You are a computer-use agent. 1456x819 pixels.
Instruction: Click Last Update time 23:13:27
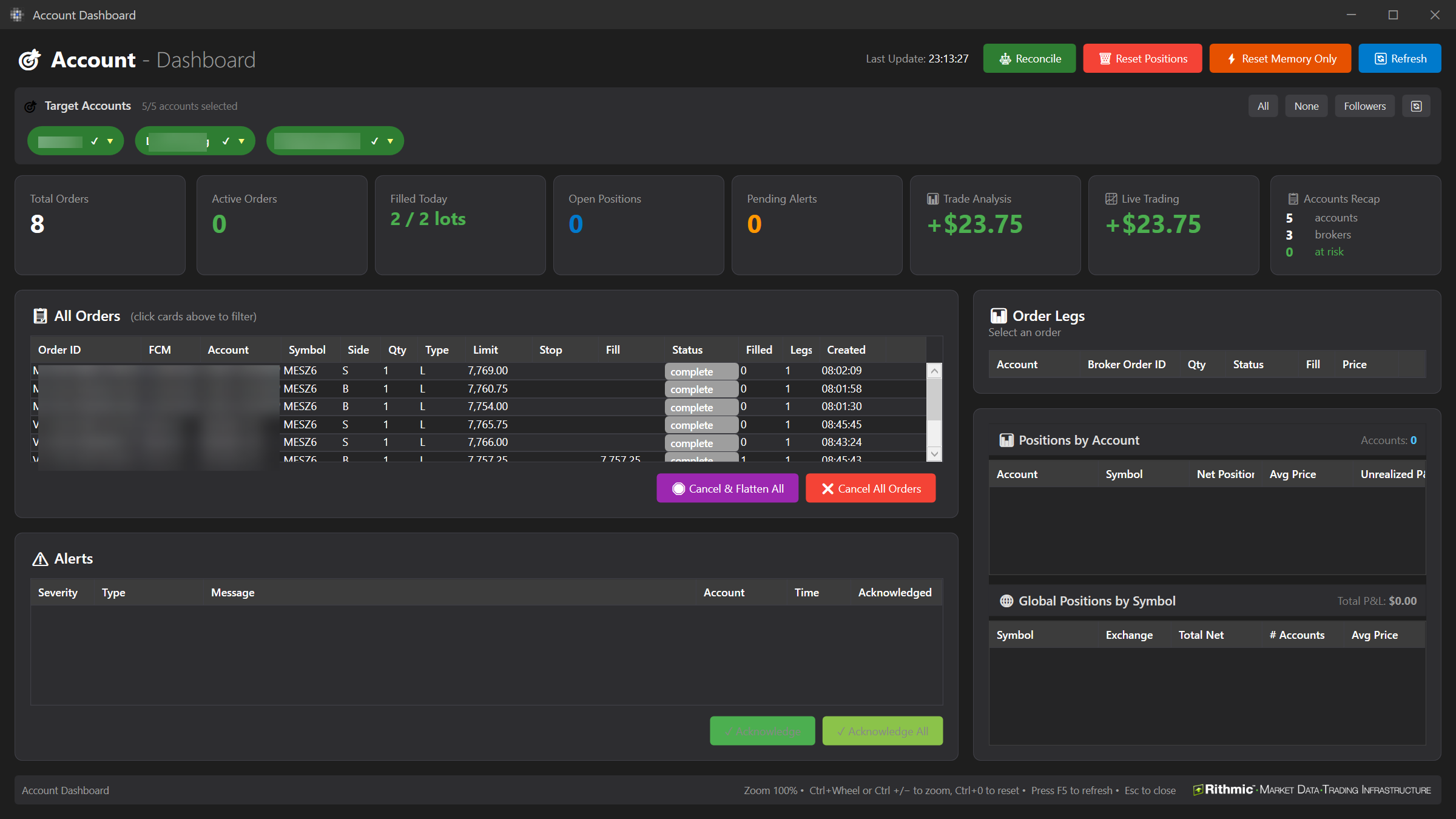948,59
